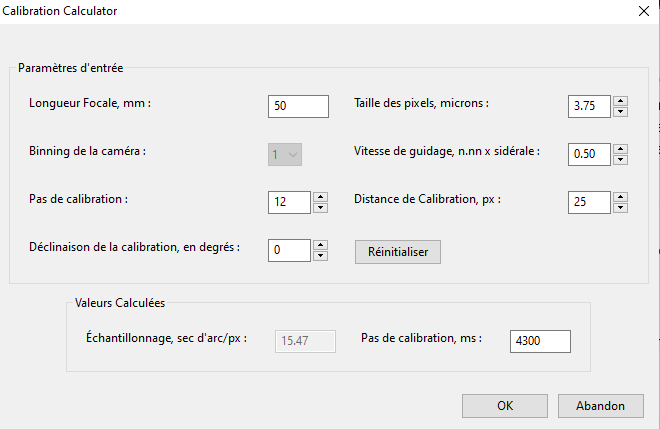
Task: Open the camera binning dropdown
Action: (x=285, y=154)
